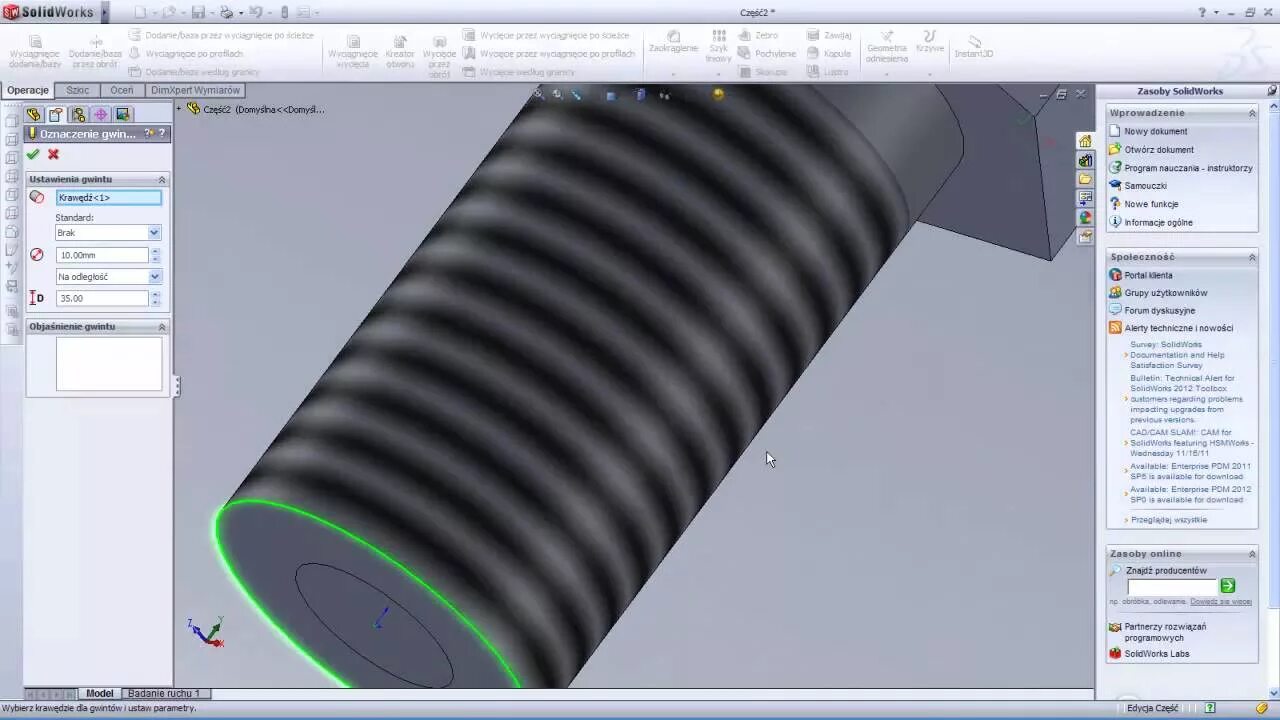Open Alerty techniczne i nowości feed
The height and width of the screenshot is (720, 1280).
pyautogui.click(x=1178, y=328)
